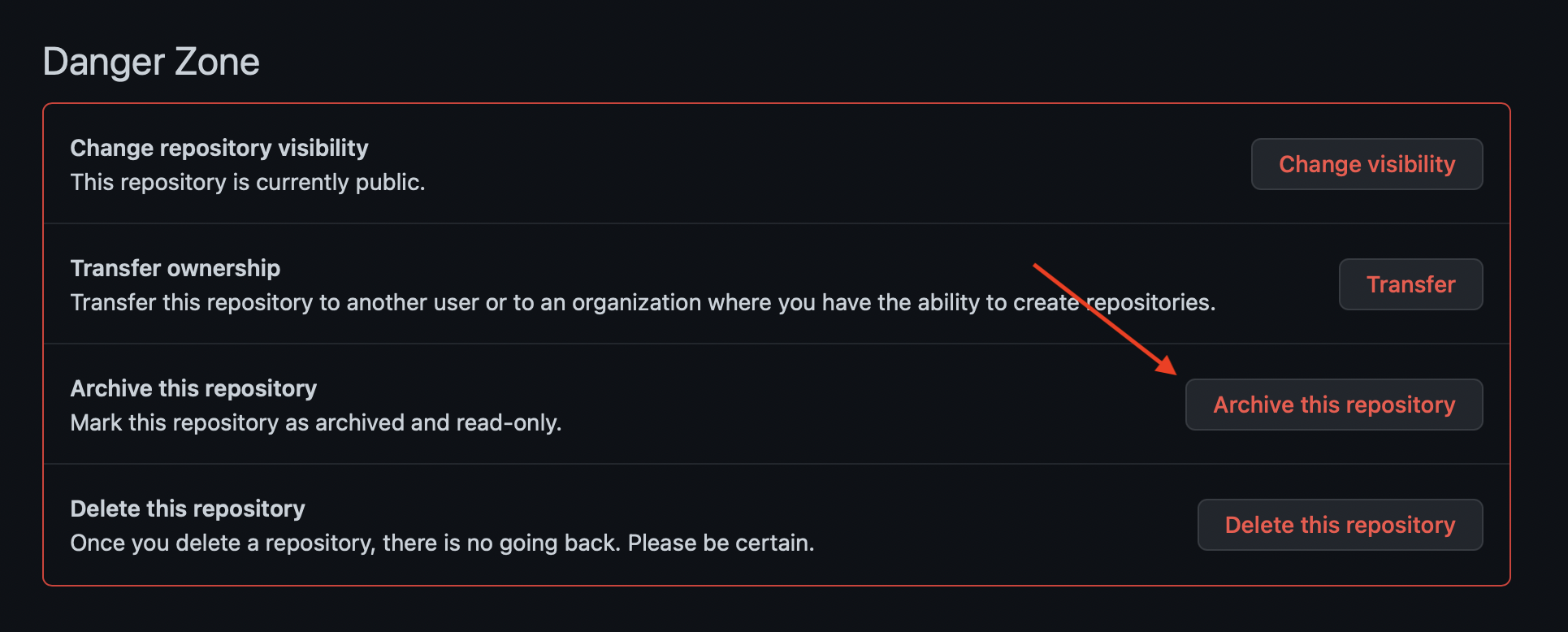
Task: Click Archive this repository button
Action: point(1333,404)
